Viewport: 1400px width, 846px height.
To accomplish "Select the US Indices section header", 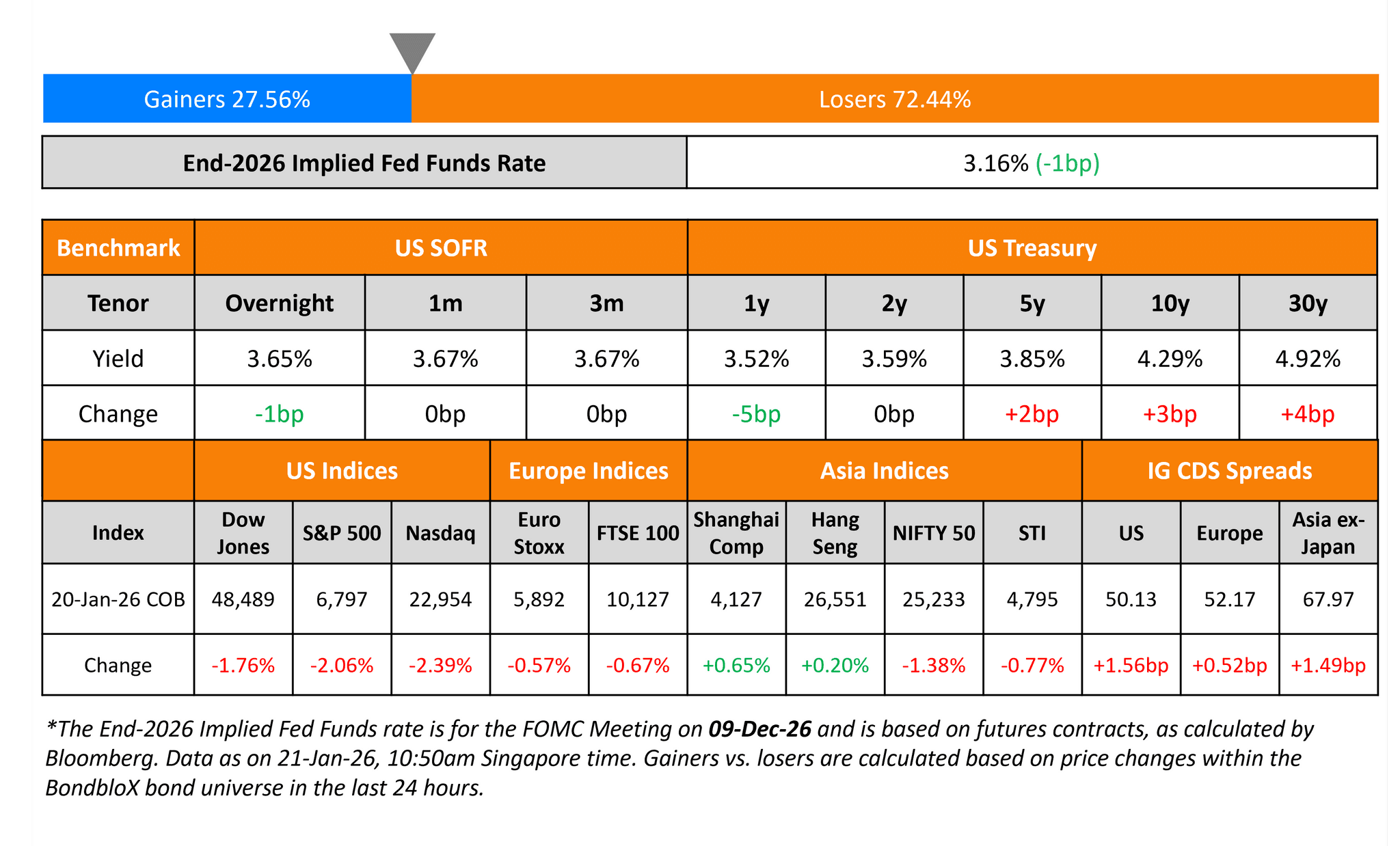I will click(342, 471).
